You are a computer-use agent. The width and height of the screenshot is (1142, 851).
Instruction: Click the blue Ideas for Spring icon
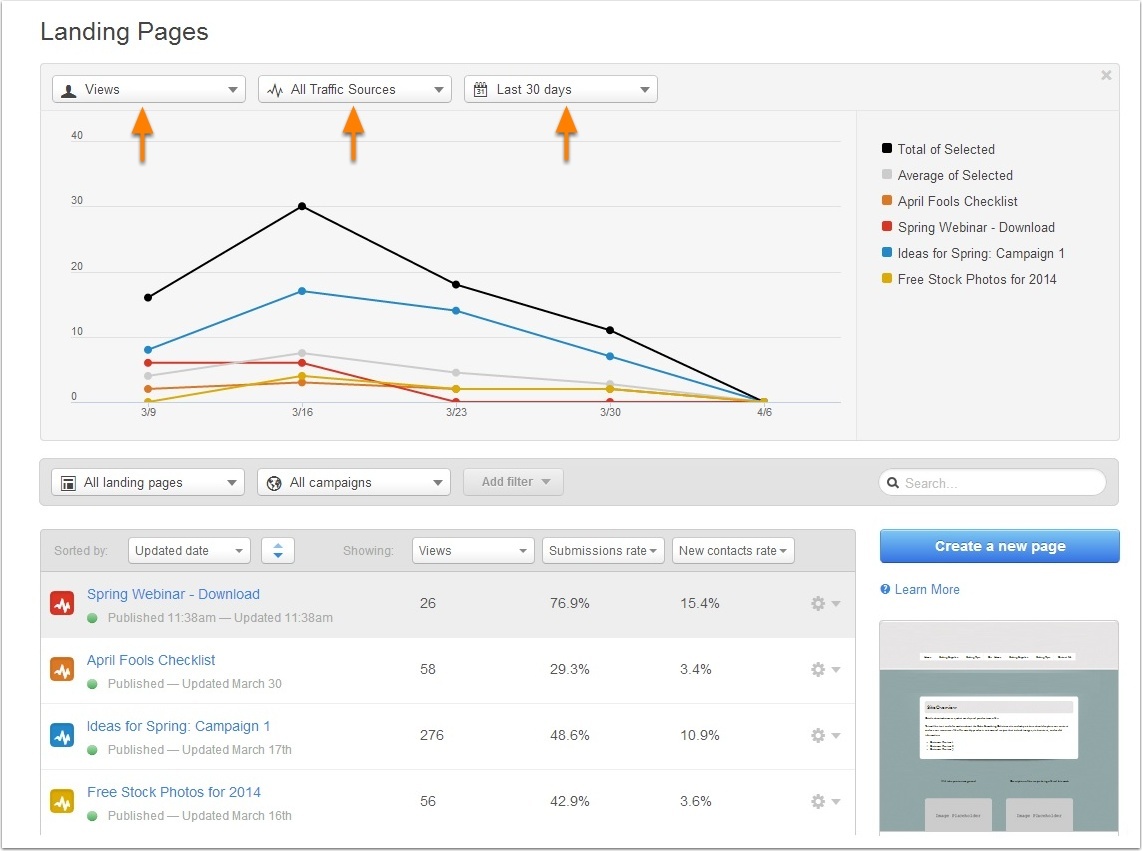click(62, 736)
